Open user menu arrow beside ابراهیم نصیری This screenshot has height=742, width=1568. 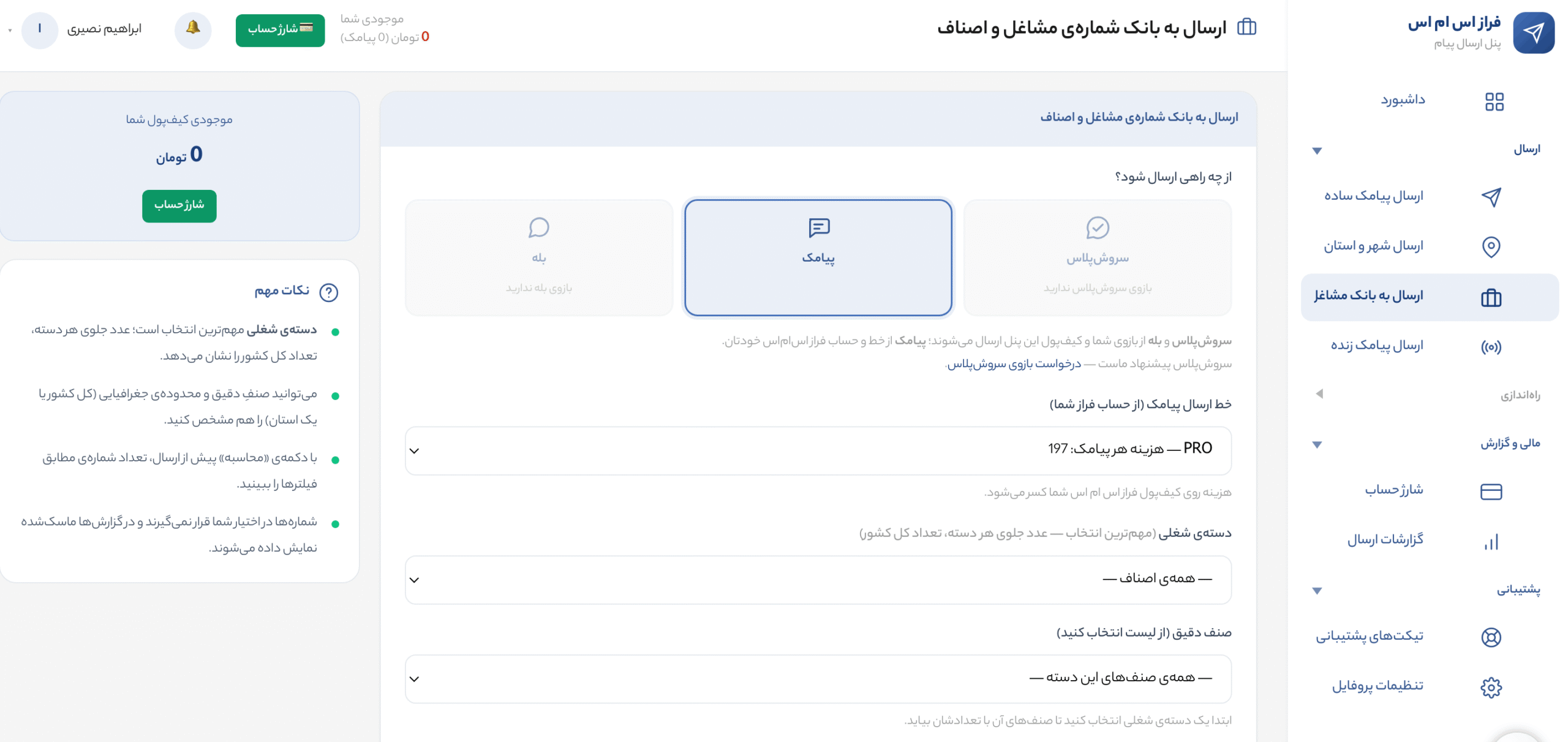coord(10,30)
